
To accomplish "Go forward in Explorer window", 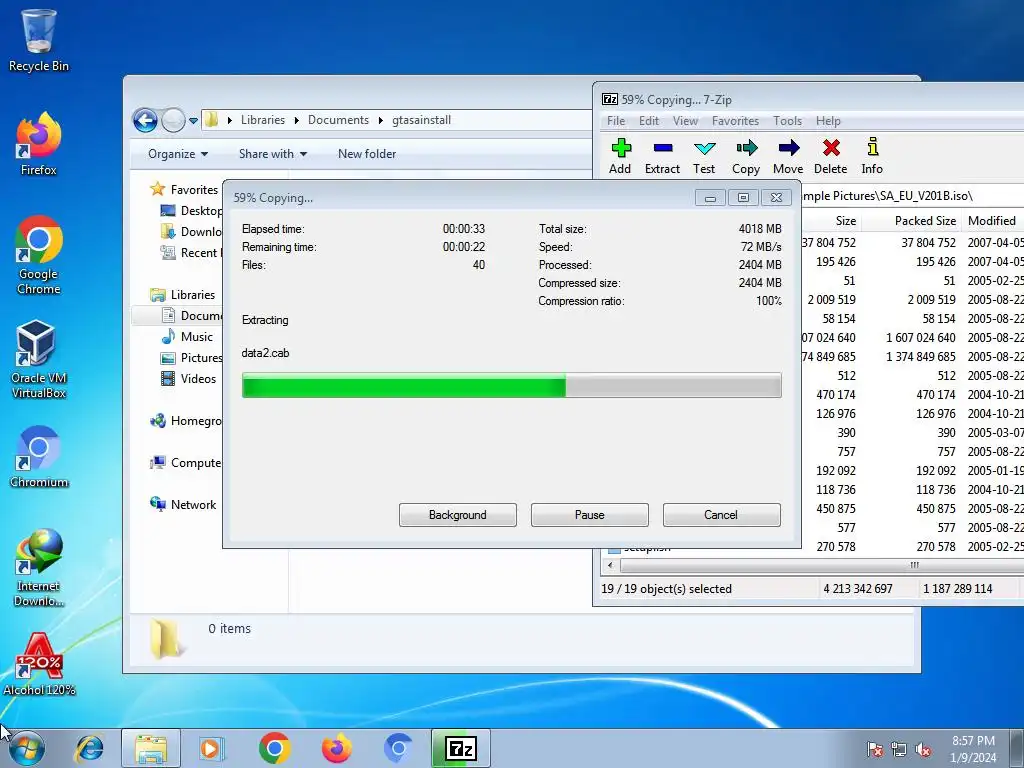I will click(x=173, y=120).
